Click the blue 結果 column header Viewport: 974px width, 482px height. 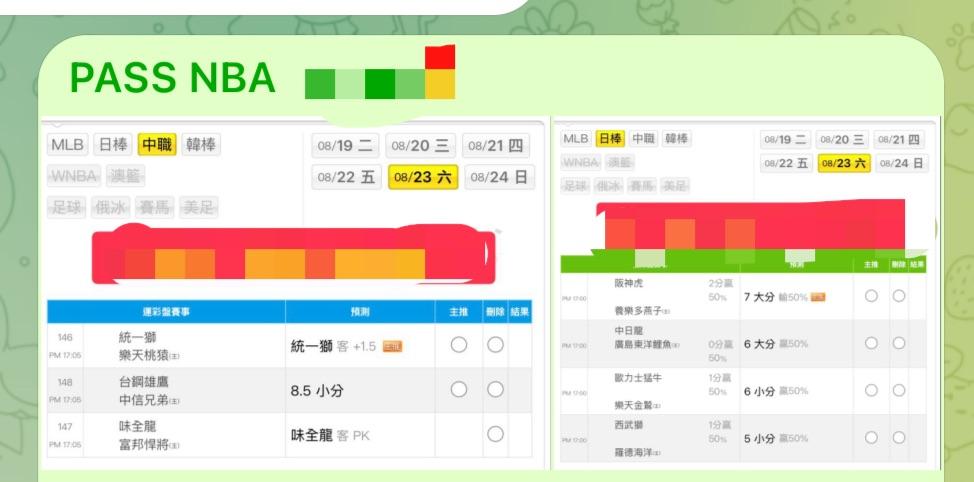tap(519, 312)
